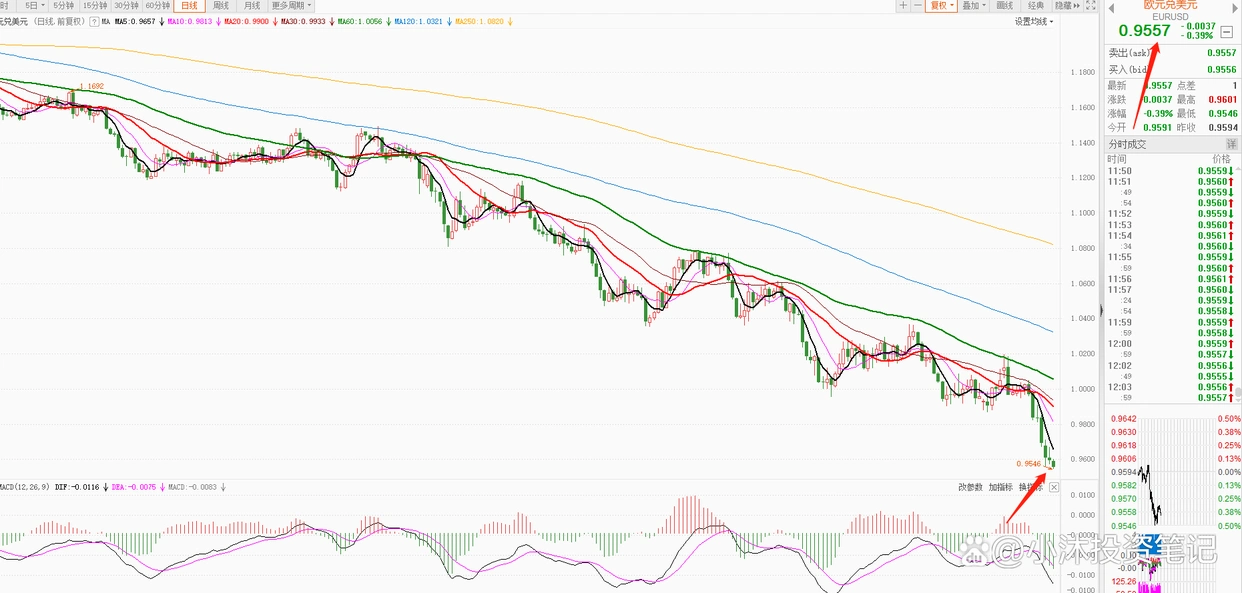Go to previous symbol with left arrow
The image size is (1242, 593).
1111,8
